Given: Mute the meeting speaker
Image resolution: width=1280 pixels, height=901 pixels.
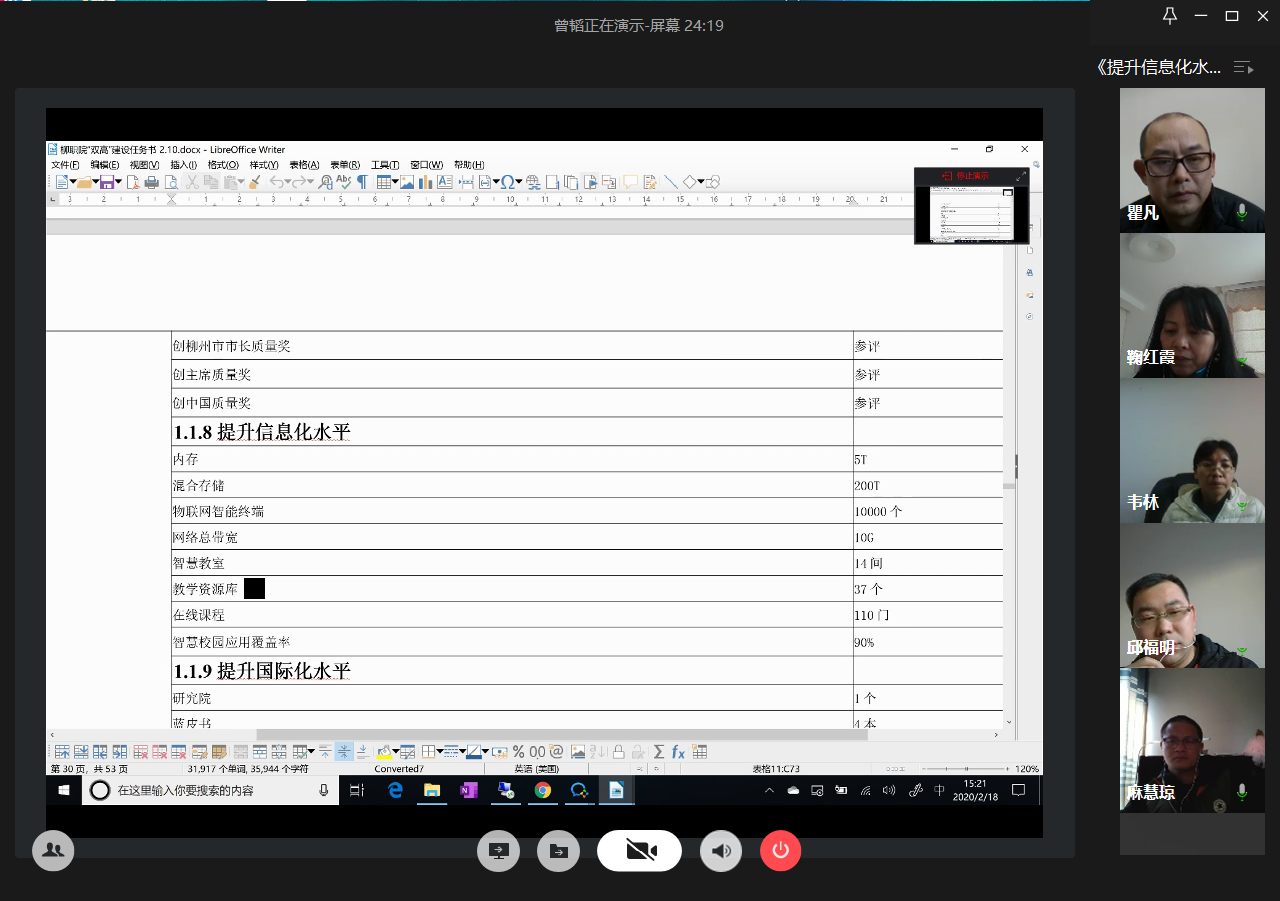Looking at the screenshot, I should 720,851.
